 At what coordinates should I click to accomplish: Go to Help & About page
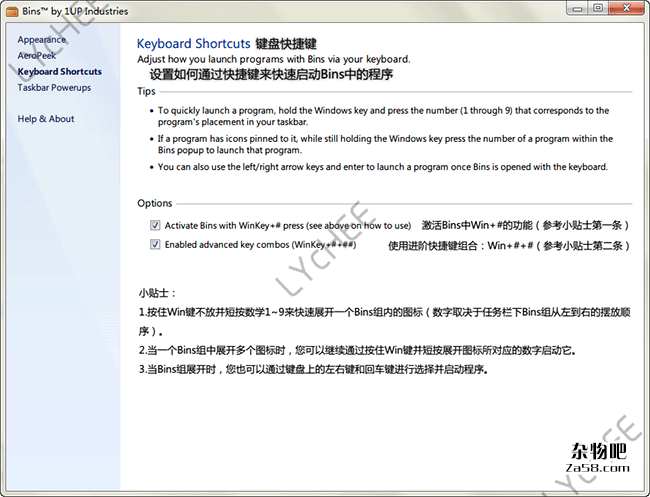pos(46,119)
